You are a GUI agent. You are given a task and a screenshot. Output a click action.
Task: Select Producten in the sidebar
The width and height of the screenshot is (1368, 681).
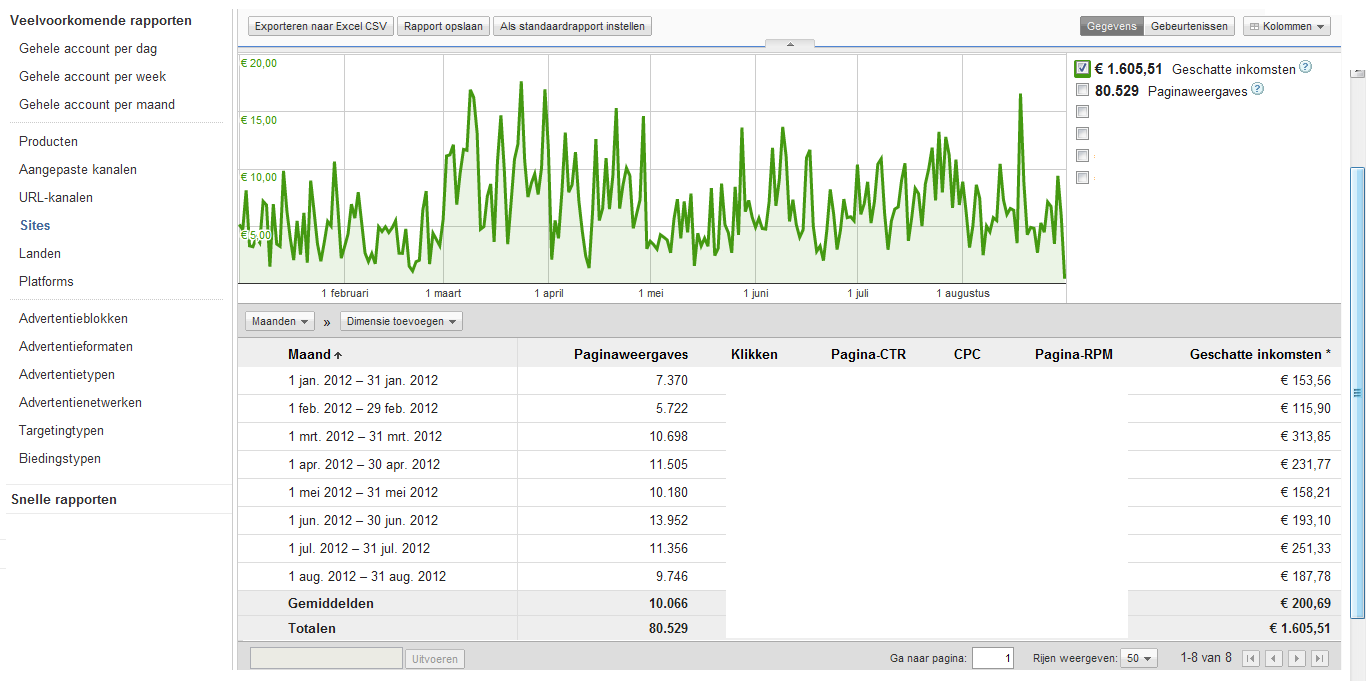pyautogui.click(x=48, y=142)
